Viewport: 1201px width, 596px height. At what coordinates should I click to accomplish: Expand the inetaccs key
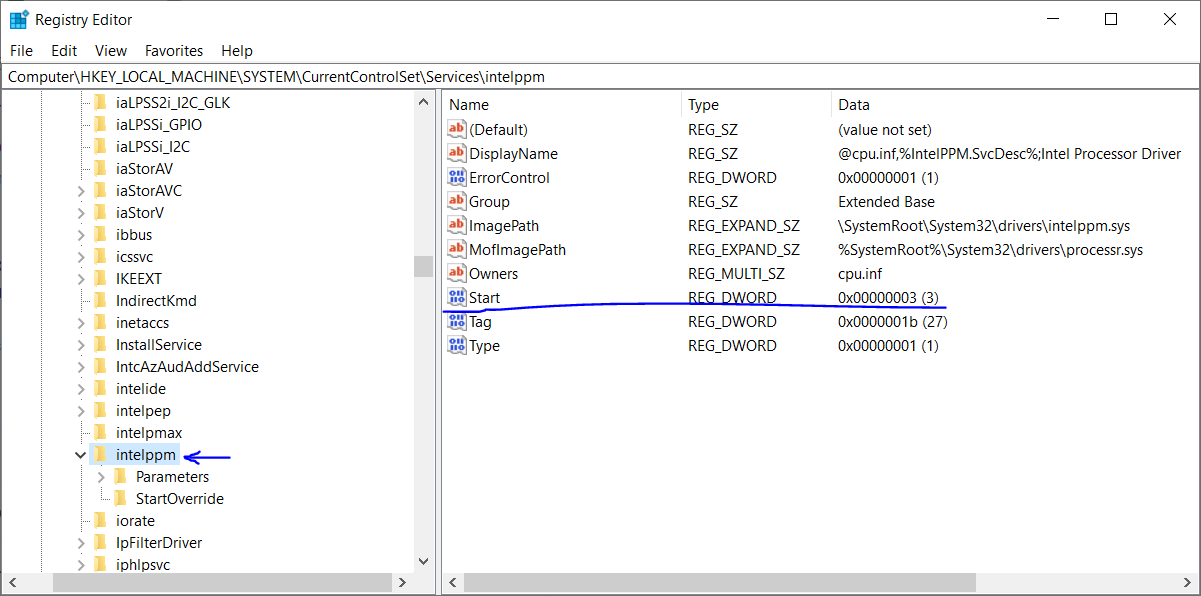click(x=81, y=322)
